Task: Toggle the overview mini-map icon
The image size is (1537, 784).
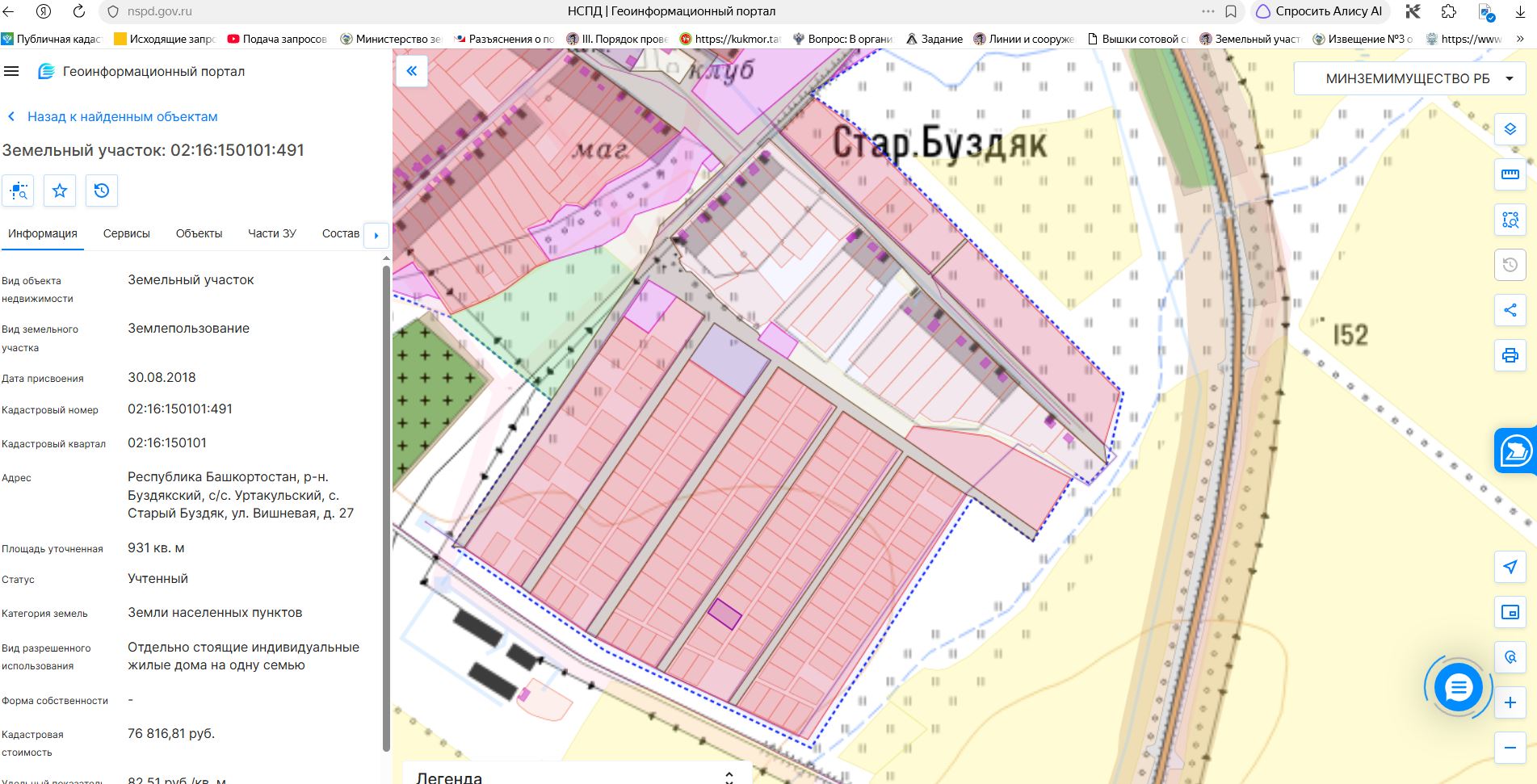Action: pyautogui.click(x=1510, y=612)
